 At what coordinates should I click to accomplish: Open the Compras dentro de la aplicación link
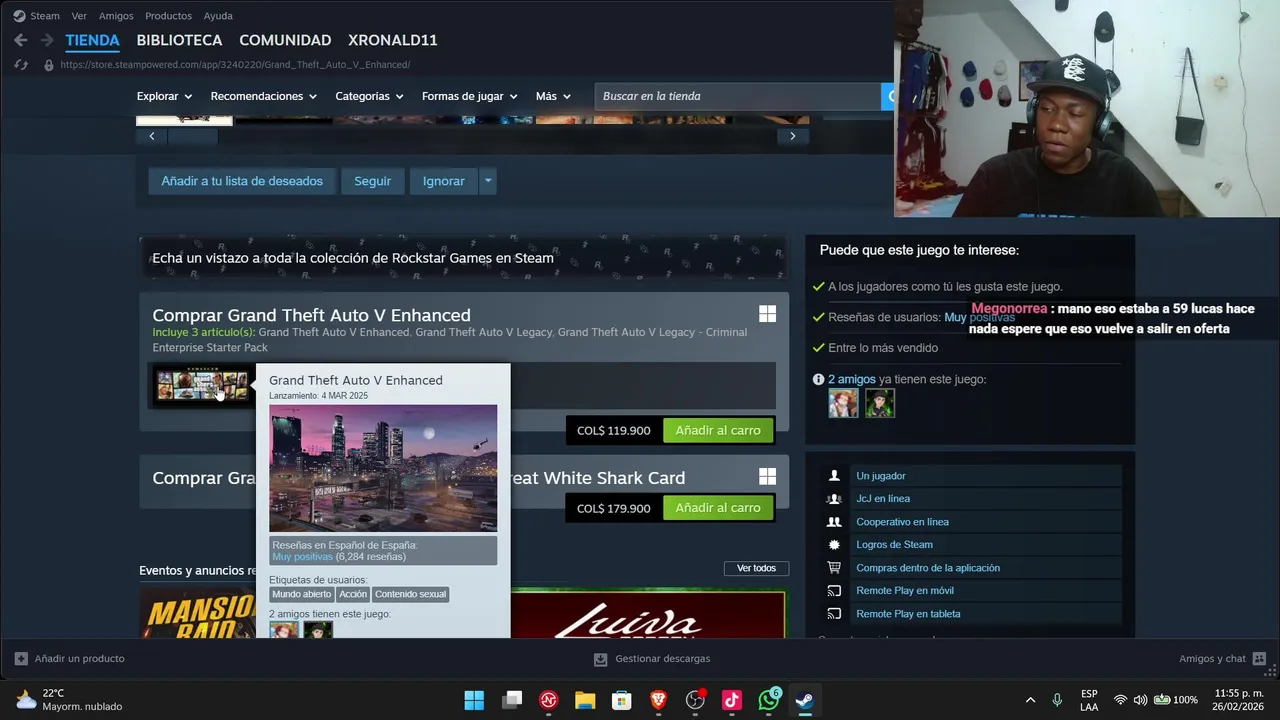(928, 568)
